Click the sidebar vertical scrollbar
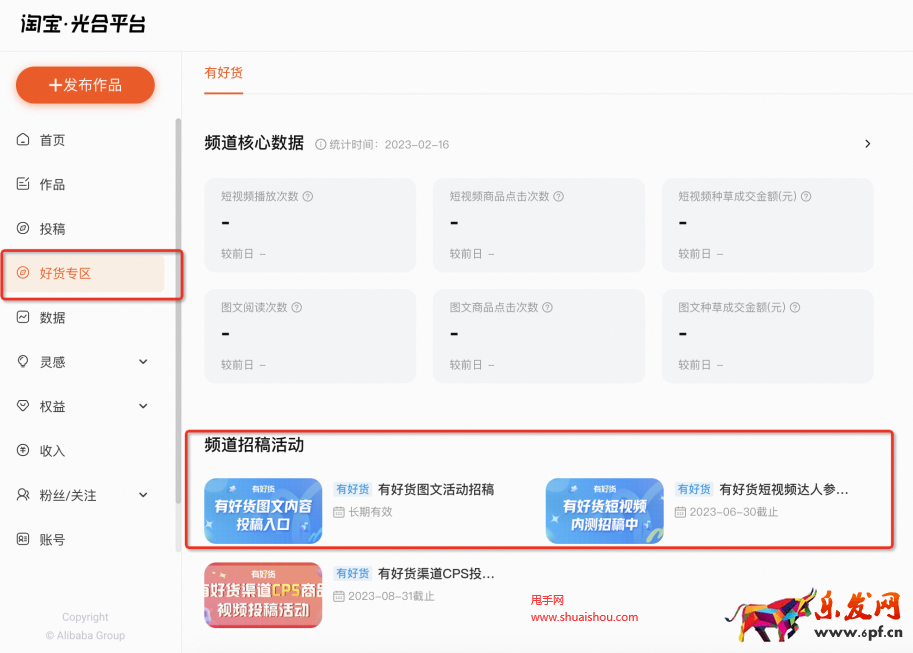This screenshot has width=913, height=653. point(178,310)
